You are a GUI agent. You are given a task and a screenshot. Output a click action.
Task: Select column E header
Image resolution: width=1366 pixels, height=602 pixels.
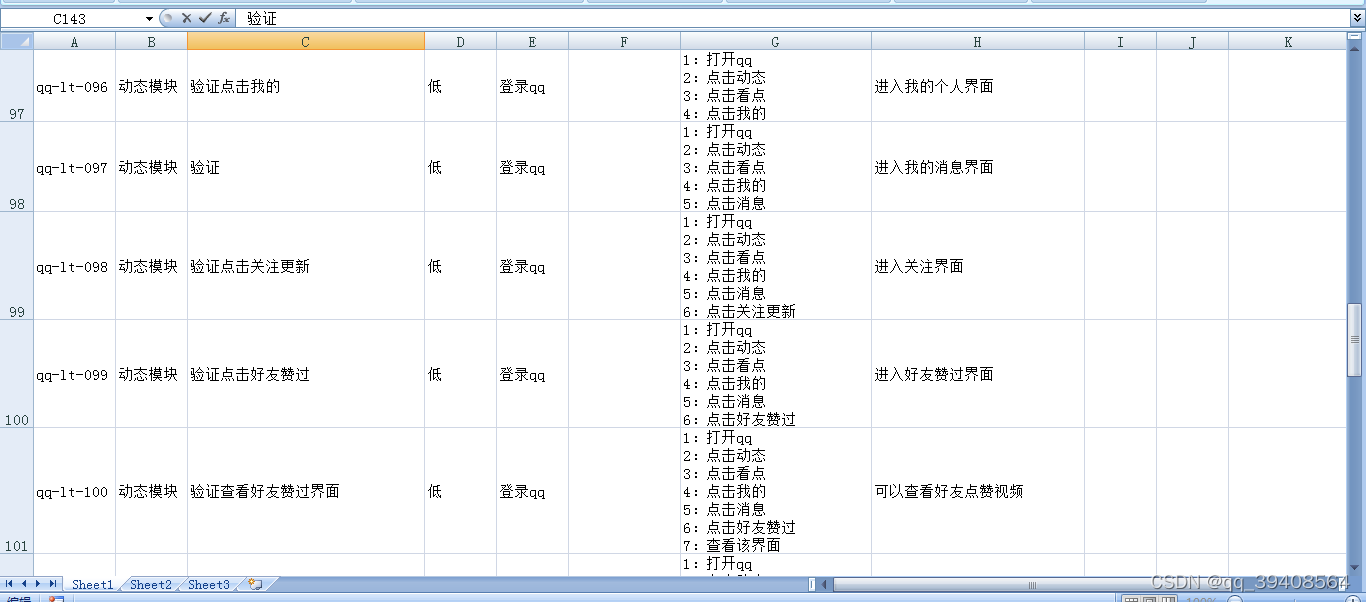532,41
